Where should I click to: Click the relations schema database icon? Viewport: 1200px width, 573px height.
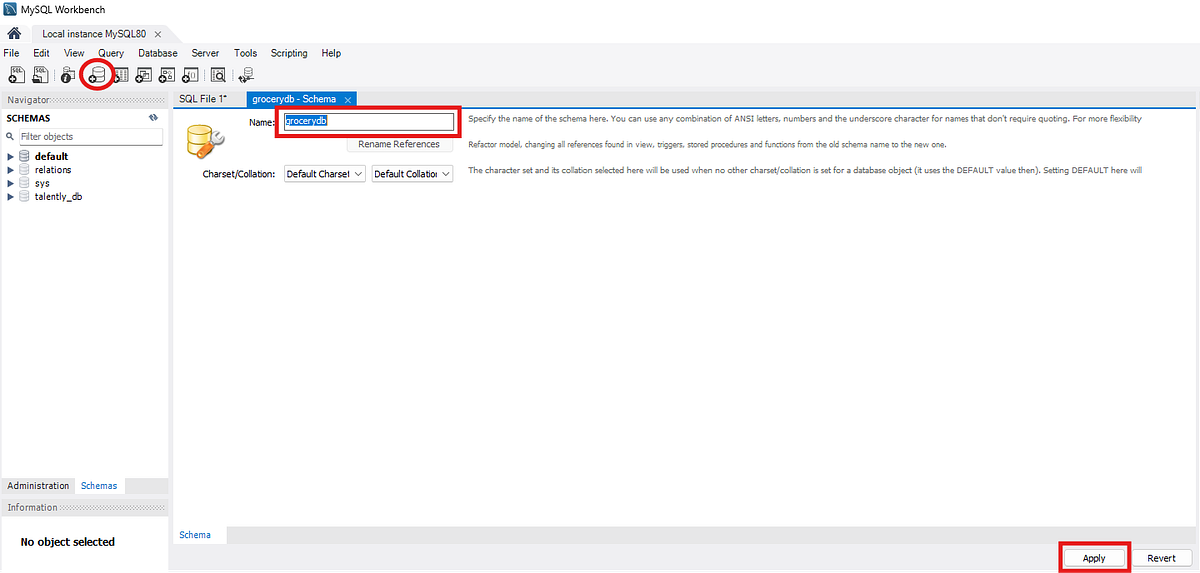[x=25, y=170]
